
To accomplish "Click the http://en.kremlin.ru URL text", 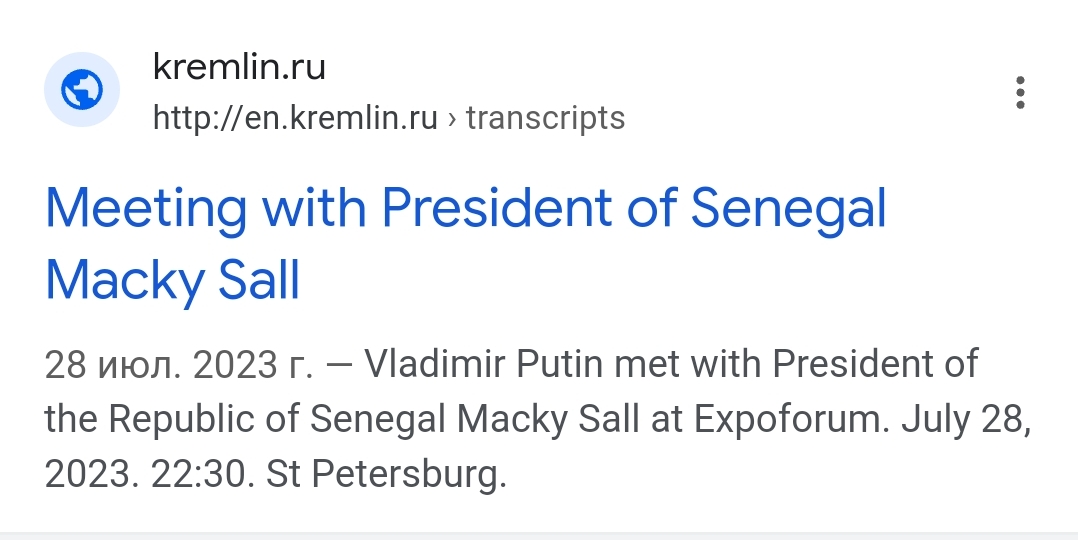I will coord(295,118).
